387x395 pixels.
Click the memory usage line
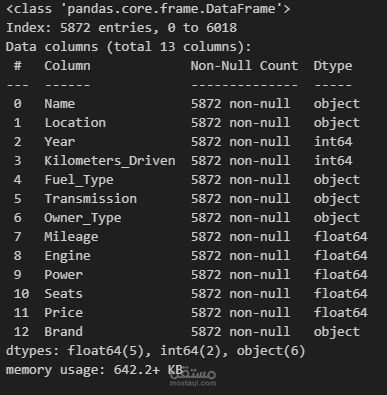[94, 370]
